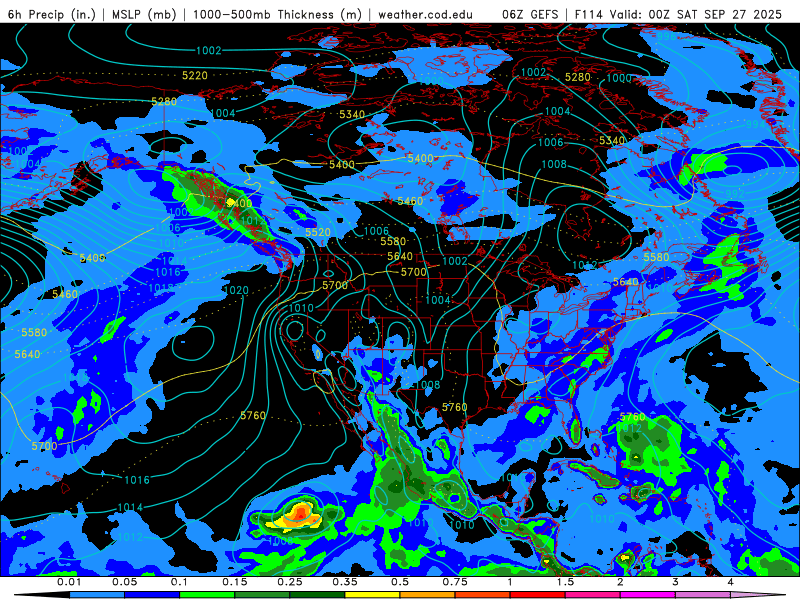Click the '0.25' colorbar value
800x600 pixels.
coord(290,582)
